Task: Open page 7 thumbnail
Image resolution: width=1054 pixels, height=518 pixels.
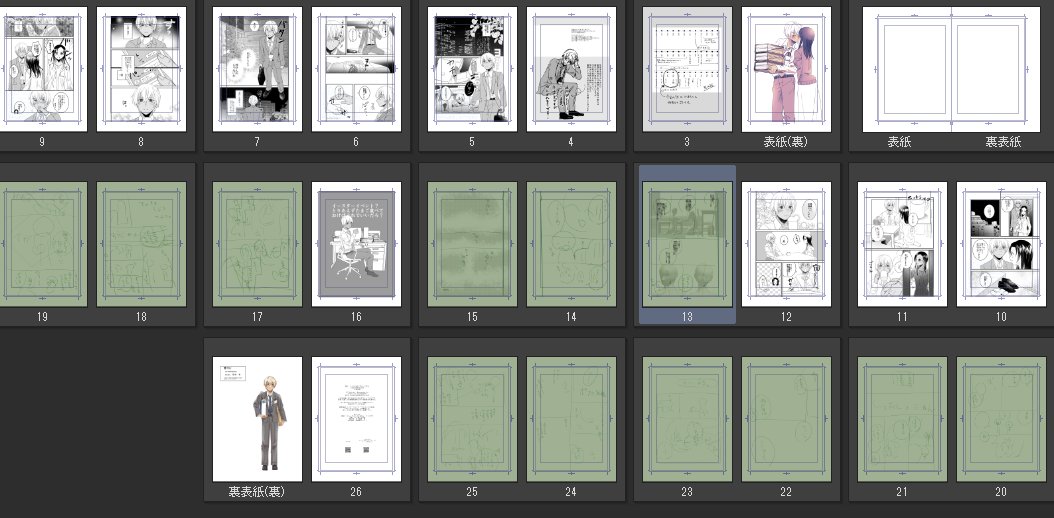Action: 257,69
